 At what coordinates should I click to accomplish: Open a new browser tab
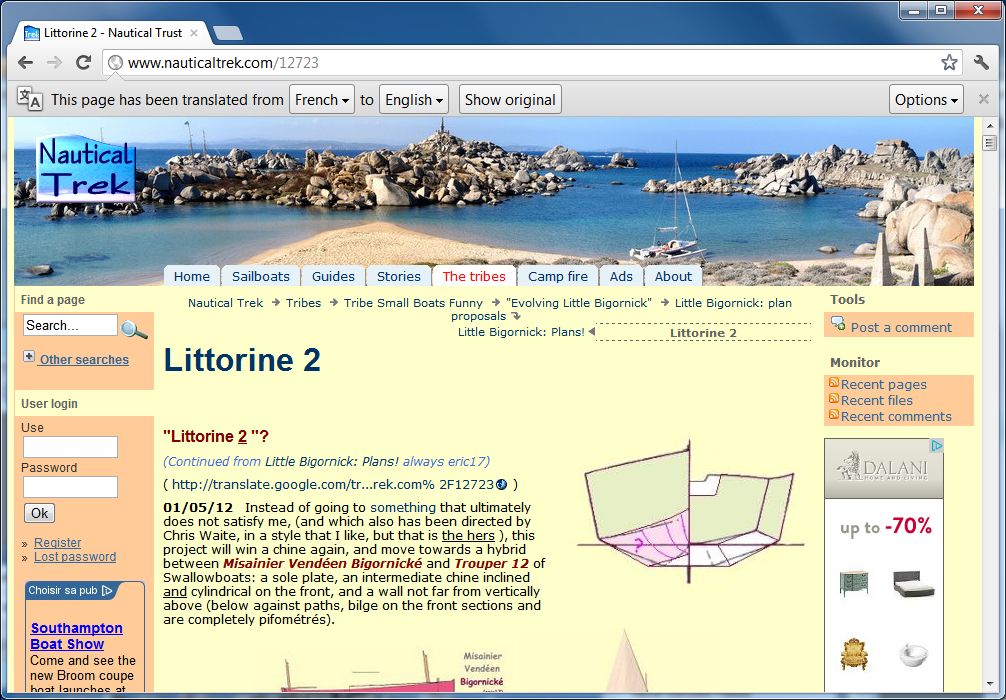pos(227,33)
